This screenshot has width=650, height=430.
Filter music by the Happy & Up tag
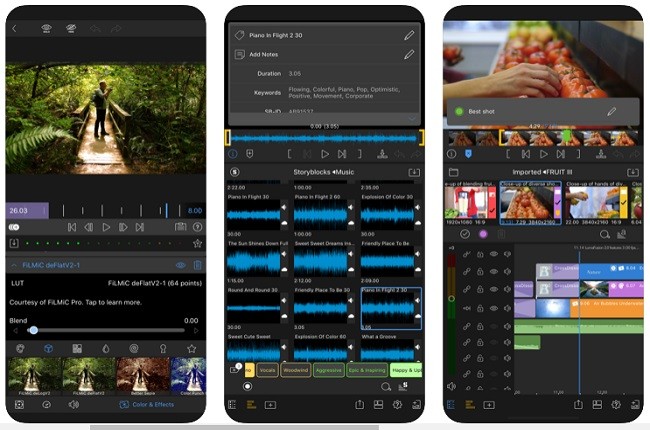point(406,370)
